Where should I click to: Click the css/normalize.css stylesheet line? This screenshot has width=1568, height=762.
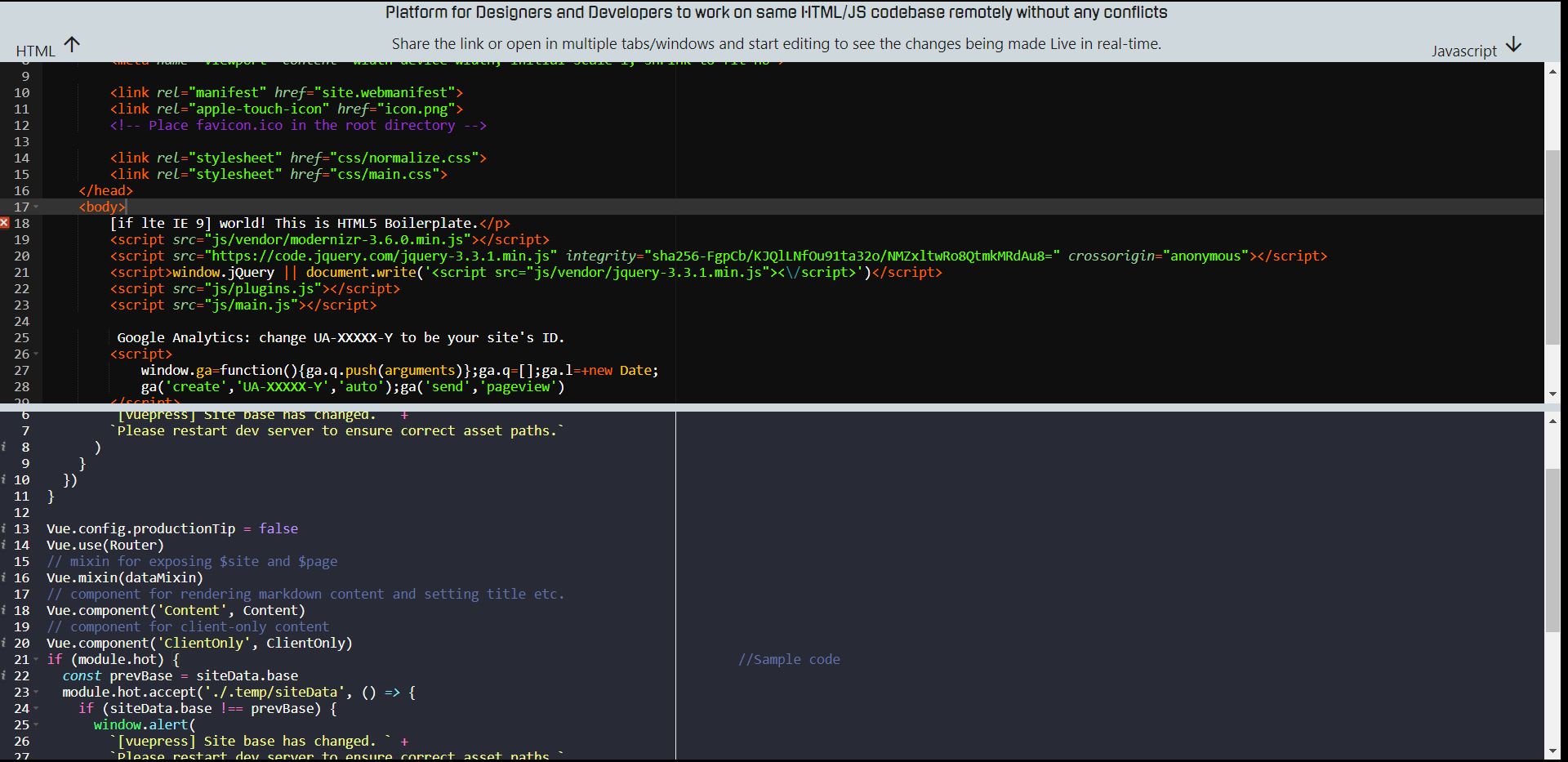(298, 158)
